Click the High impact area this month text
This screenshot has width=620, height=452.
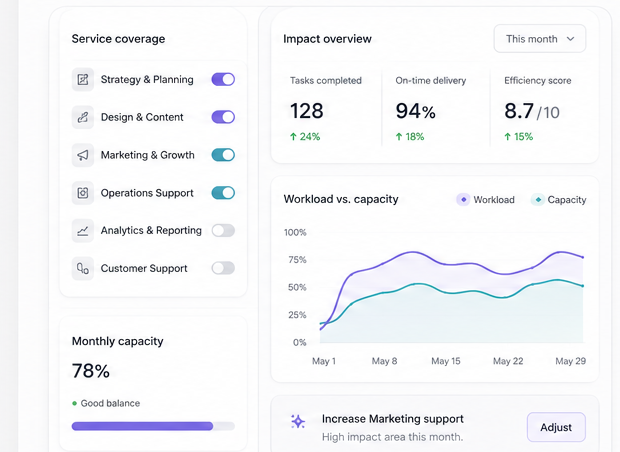(392, 437)
